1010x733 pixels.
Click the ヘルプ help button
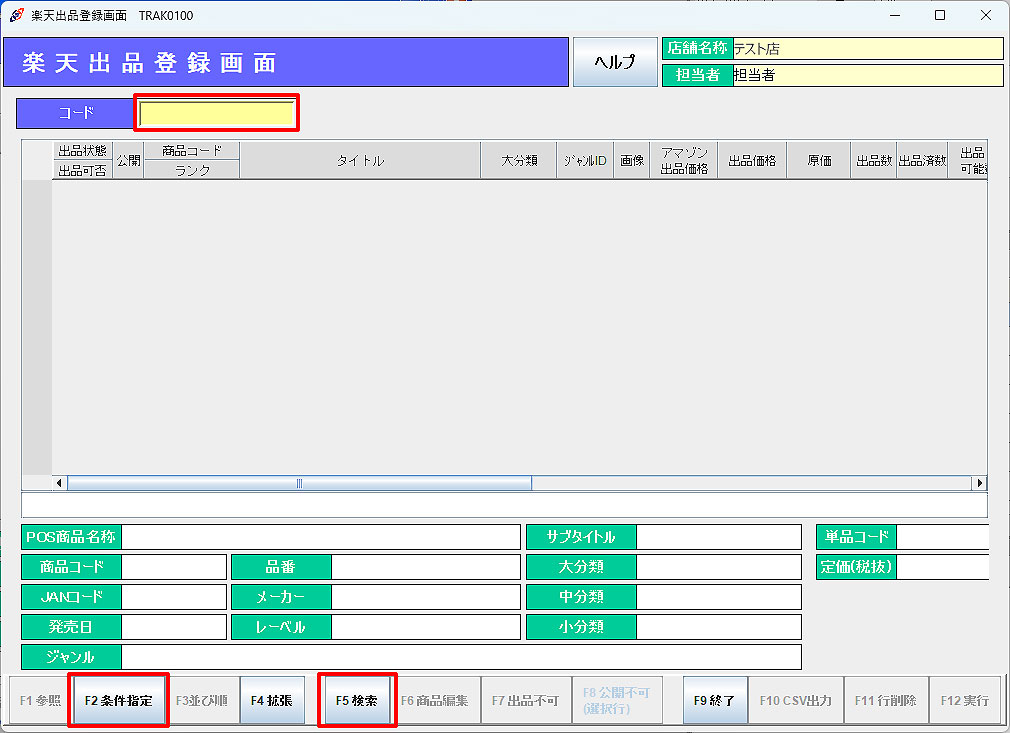(615, 62)
